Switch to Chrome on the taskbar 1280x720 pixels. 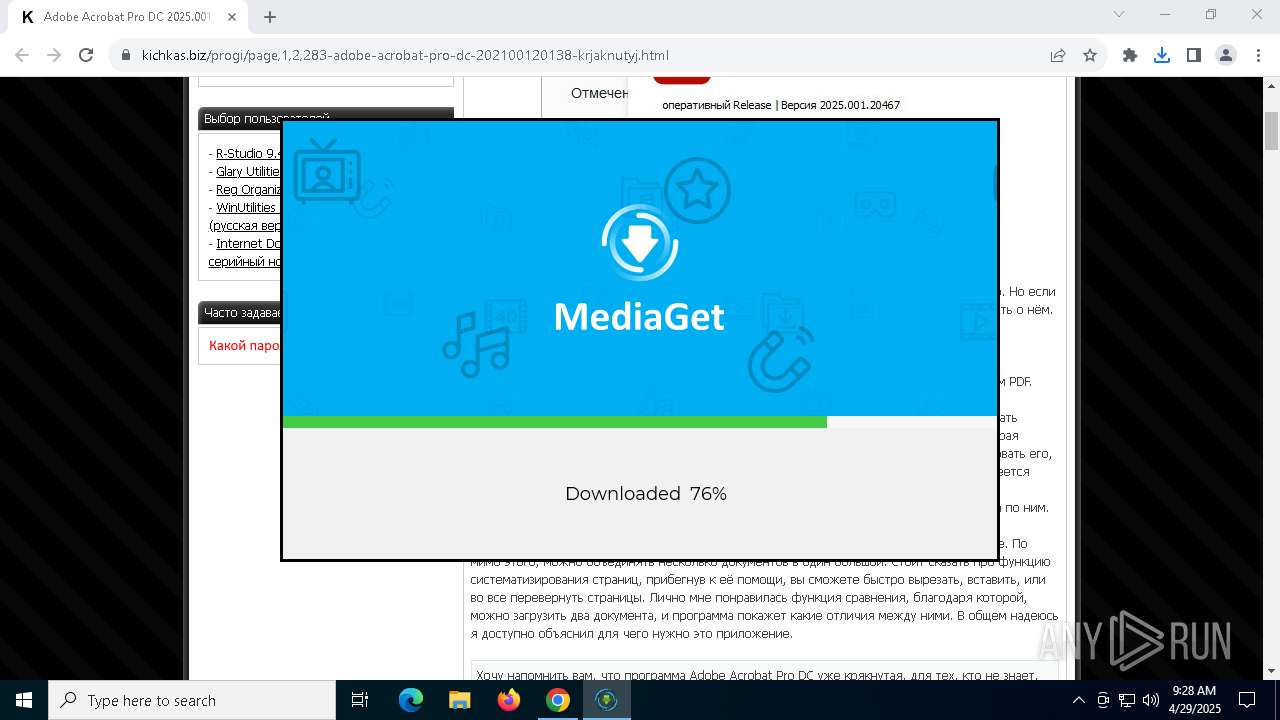point(558,700)
